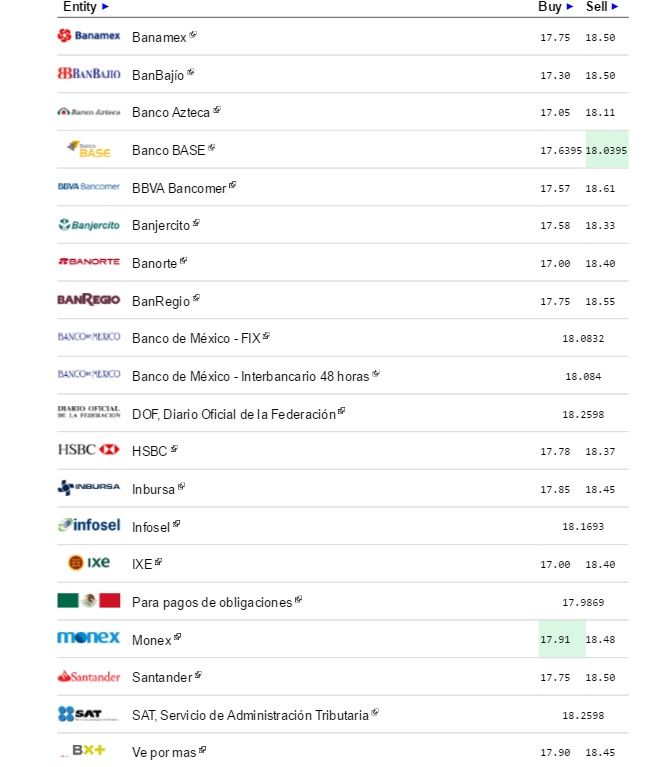Screen dimensions: 671x767
Task: Click the Infosel logo icon
Action: (89, 525)
